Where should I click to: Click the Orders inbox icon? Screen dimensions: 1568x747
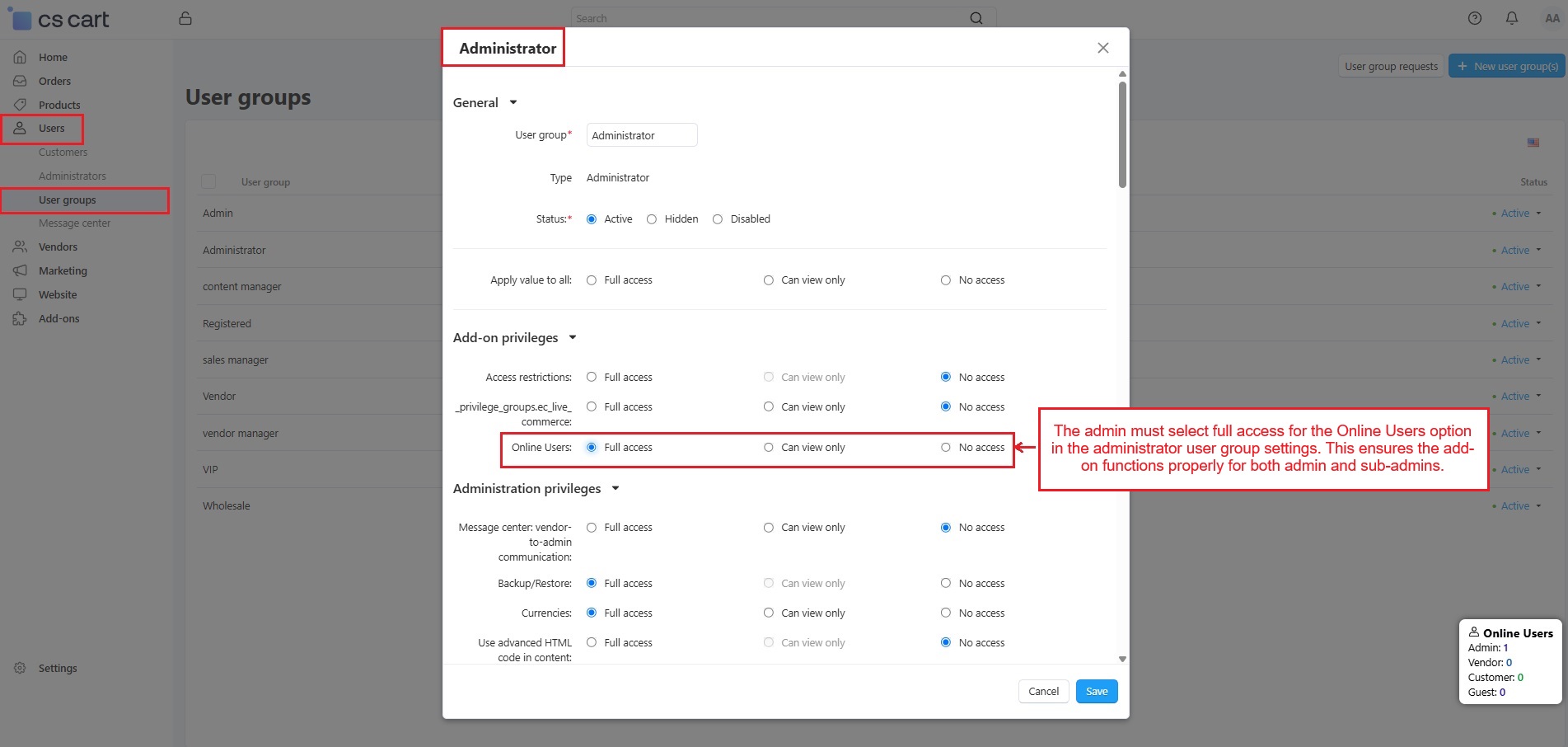pyautogui.click(x=20, y=81)
